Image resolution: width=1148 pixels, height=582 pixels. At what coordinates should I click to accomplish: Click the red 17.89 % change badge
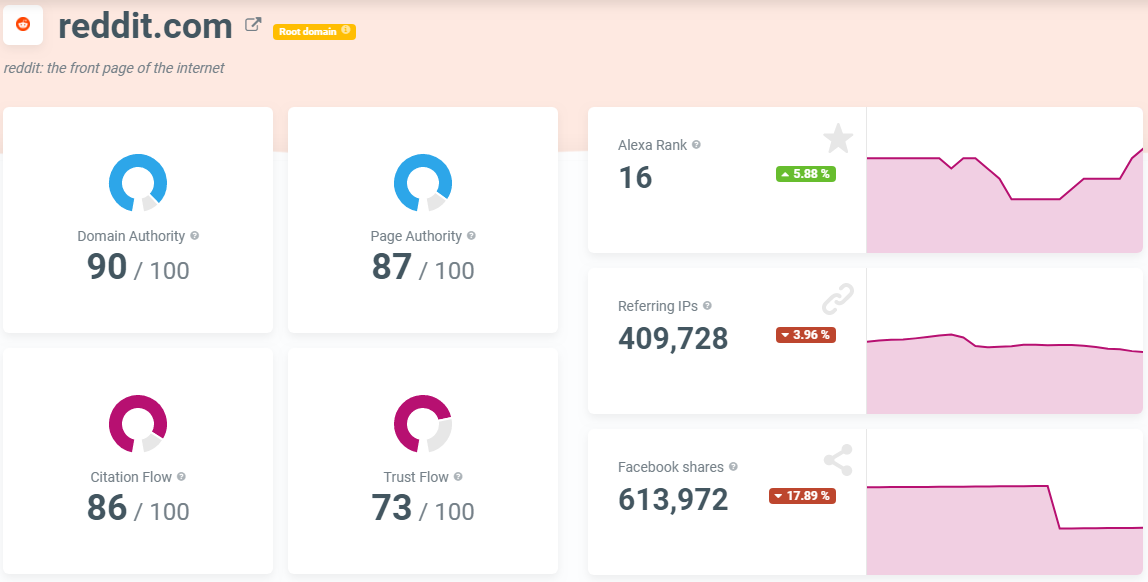pos(802,496)
